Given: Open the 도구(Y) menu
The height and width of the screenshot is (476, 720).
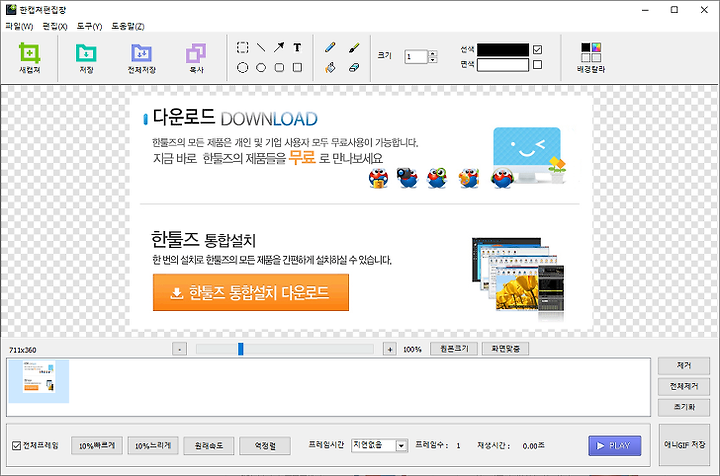Looking at the screenshot, I should [89, 26].
